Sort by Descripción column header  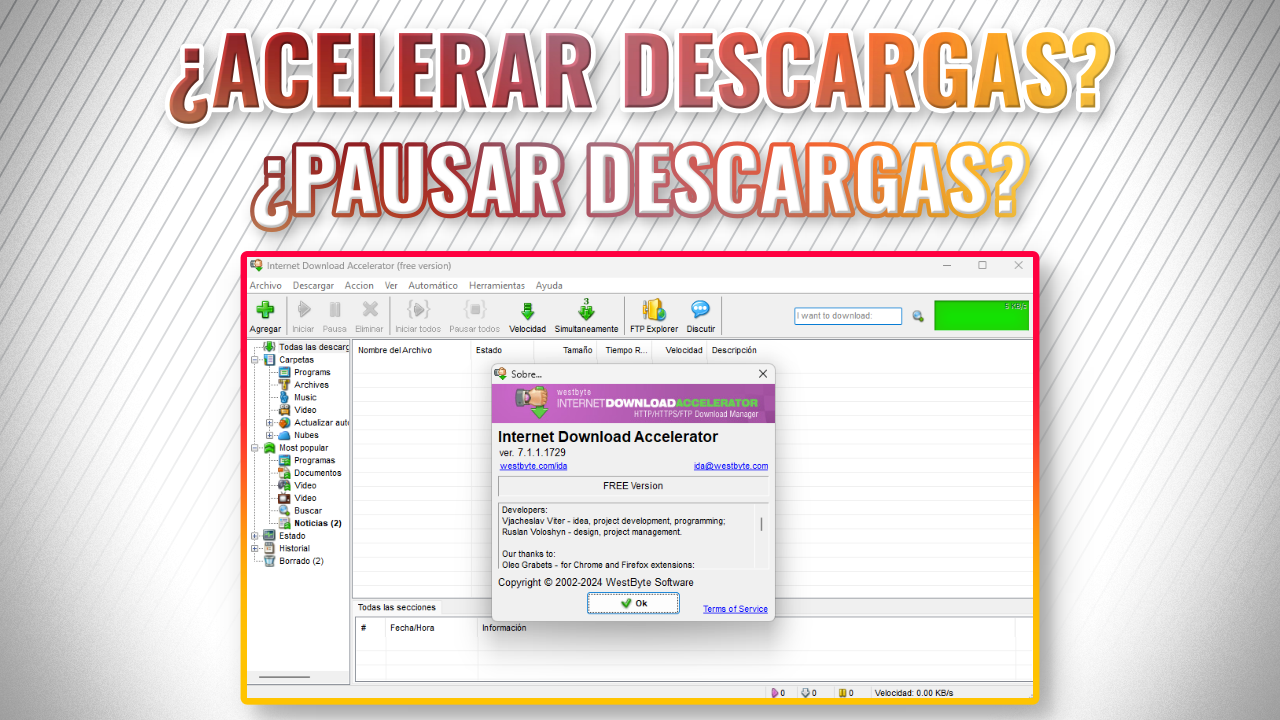(734, 350)
